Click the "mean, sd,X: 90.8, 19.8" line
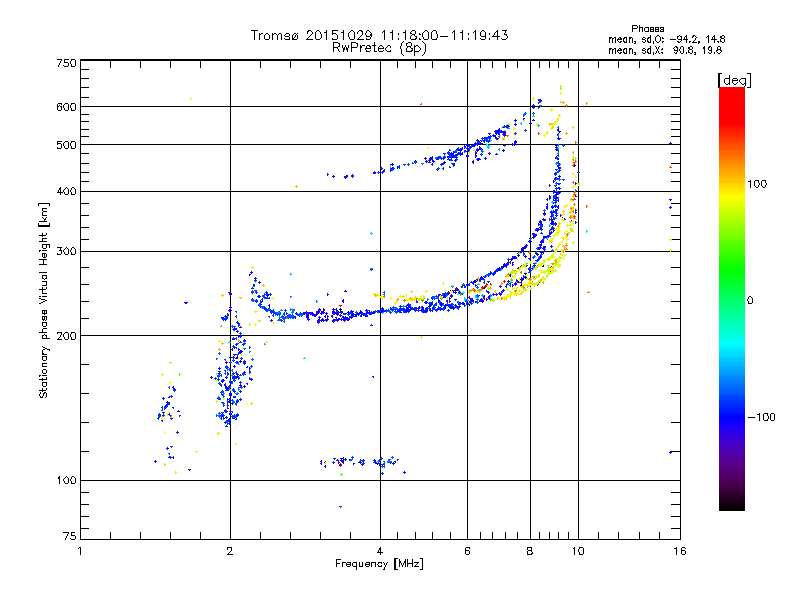Image resolution: width=800 pixels, height=600 pixels. pyautogui.click(x=665, y=50)
